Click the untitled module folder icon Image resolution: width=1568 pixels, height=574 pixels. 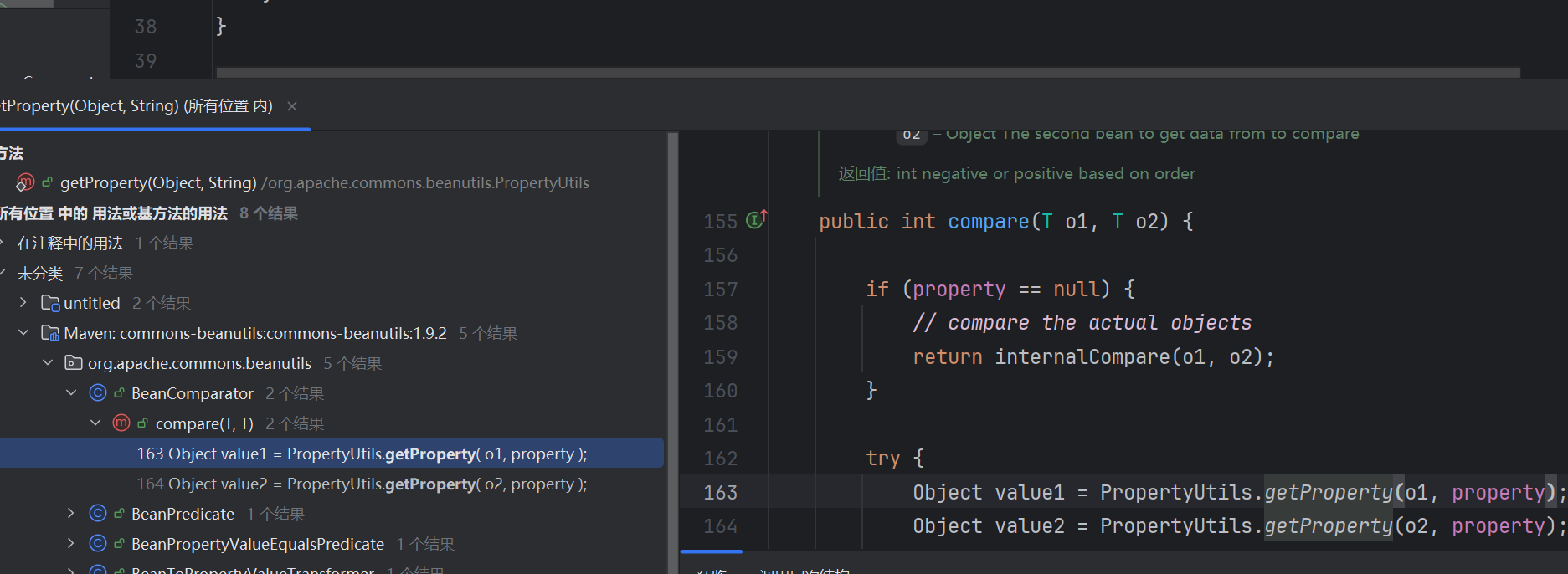pyautogui.click(x=50, y=303)
